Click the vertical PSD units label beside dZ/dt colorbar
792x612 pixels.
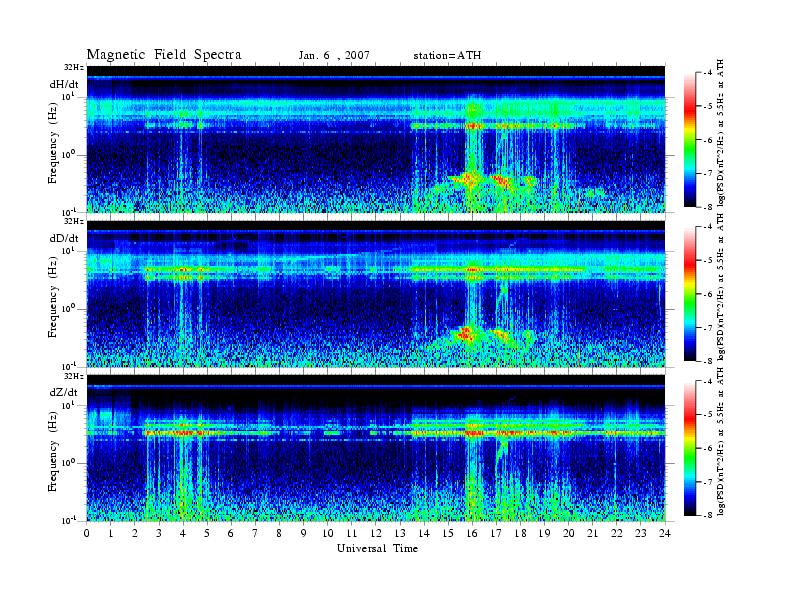[x=720, y=442]
